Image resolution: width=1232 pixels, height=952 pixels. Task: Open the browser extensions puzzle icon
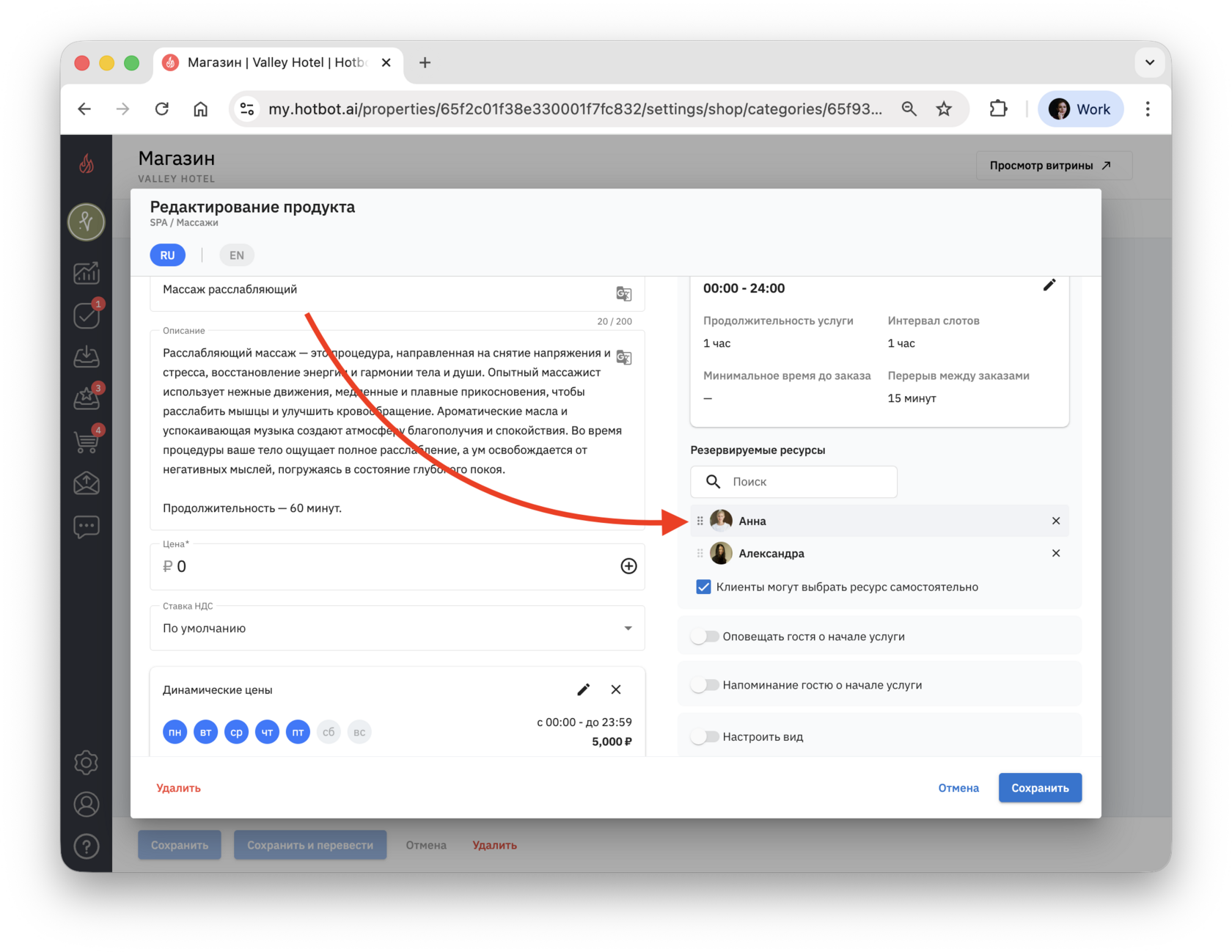pos(998,109)
